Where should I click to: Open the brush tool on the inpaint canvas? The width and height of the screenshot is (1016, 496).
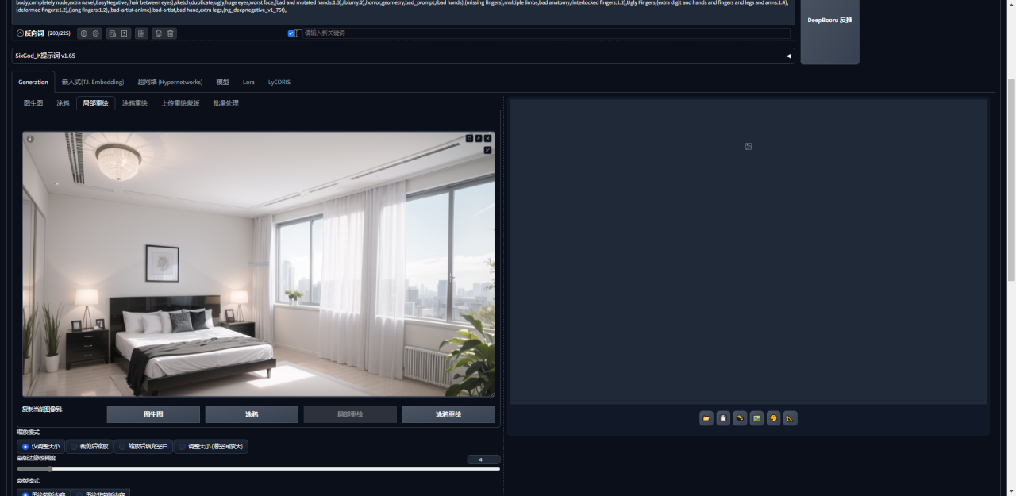click(487, 150)
